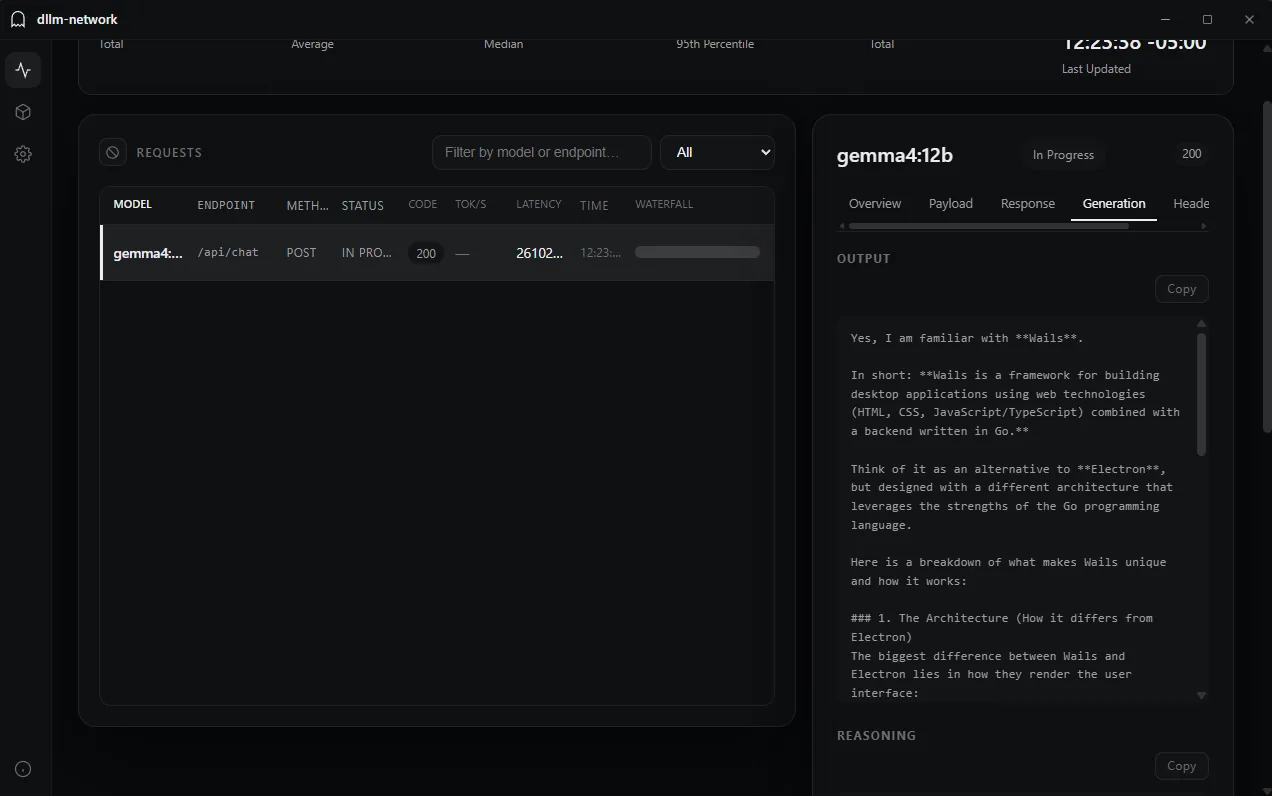Image resolution: width=1272 pixels, height=796 pixels.
Task: Click the info icon at sidebar bottom
Action: [x=23, y=769]
